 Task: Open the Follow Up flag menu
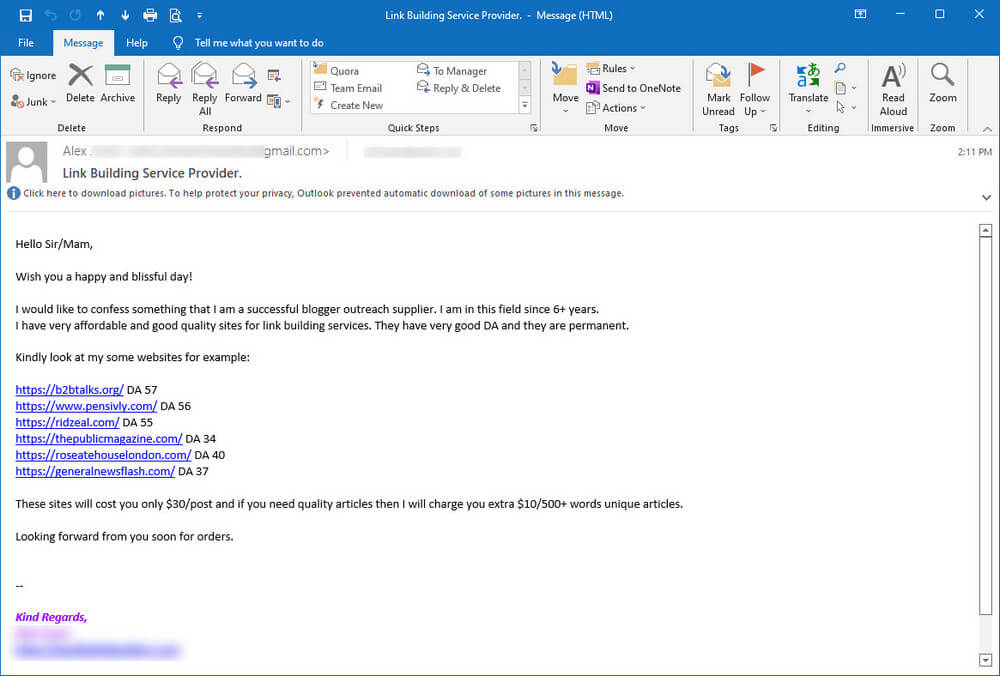tap(754, 89)
